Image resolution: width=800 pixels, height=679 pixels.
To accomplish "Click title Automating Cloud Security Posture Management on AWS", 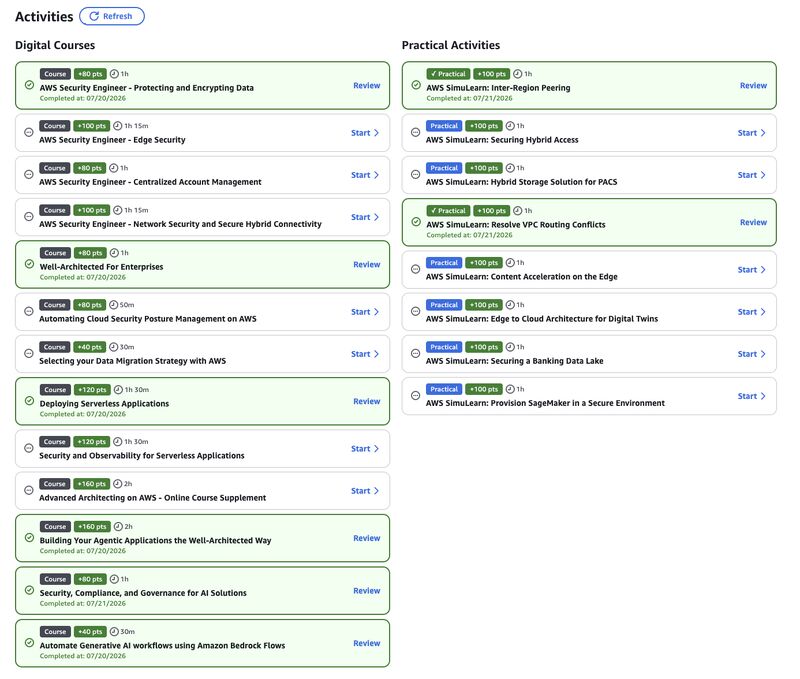I will tap(148, 319).
